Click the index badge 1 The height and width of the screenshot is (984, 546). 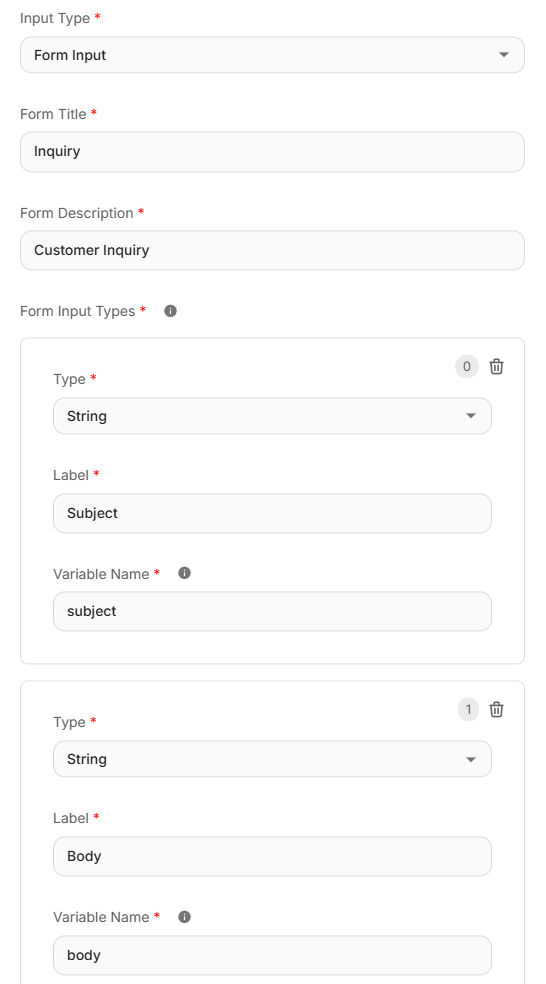(x=468, y=710)
